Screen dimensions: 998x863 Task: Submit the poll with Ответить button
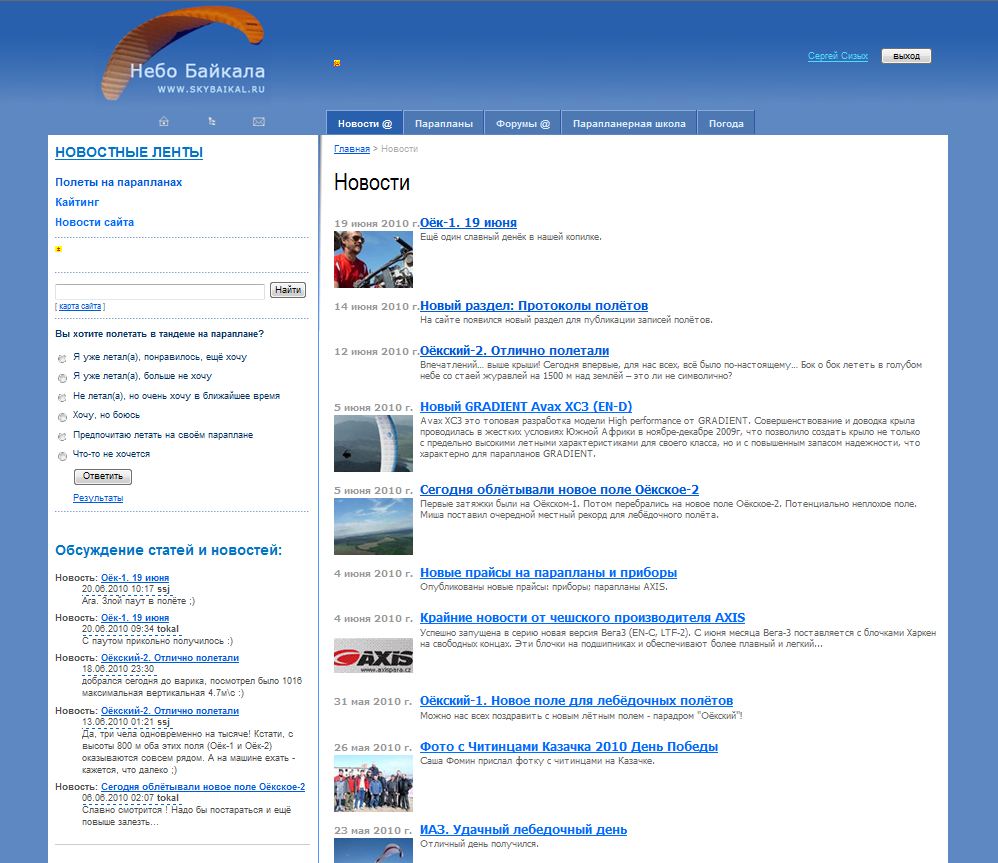click(x=102, y=477)
